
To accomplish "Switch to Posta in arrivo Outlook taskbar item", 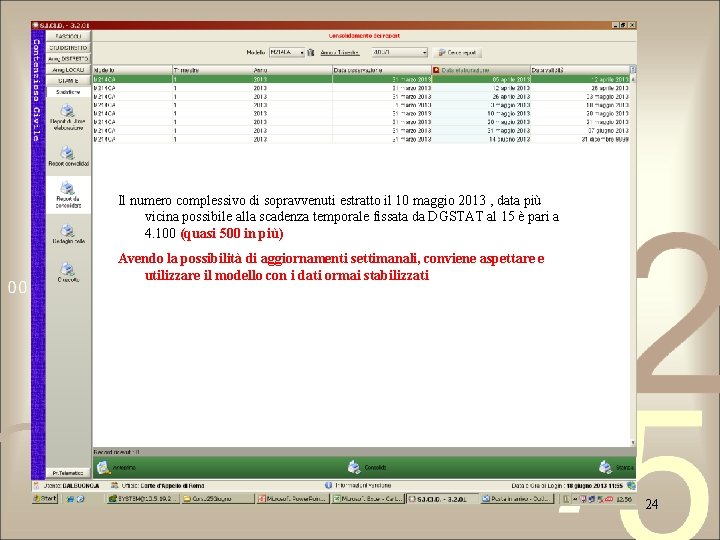I will 517,499.
